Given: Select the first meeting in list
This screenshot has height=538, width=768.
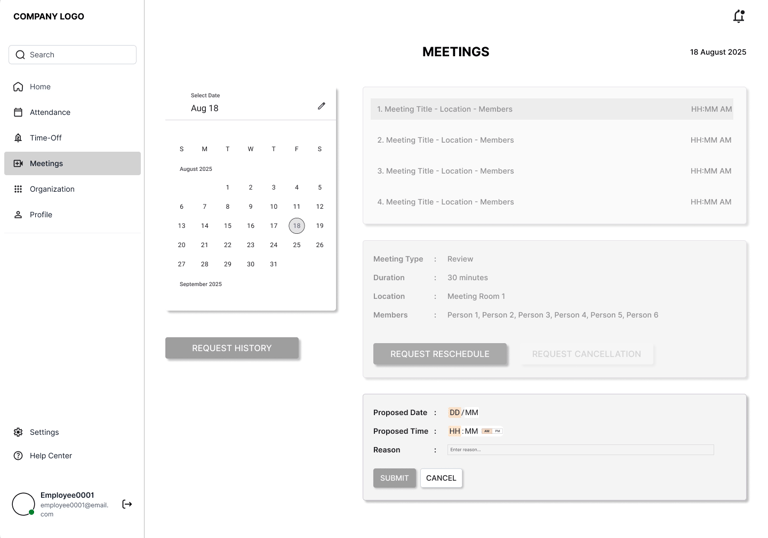Looking at the screenshot, I should click(x=552, y=109).
